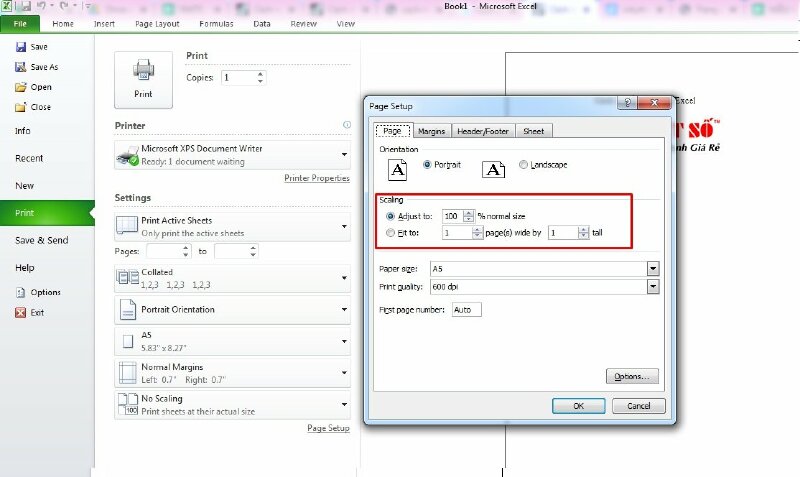
Task: Click the Portrait Orientation page icon
Action: (128, 310)
